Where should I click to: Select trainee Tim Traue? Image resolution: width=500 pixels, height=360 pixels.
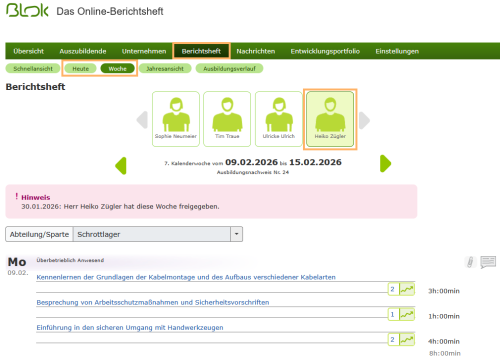[x=227, y=119]
